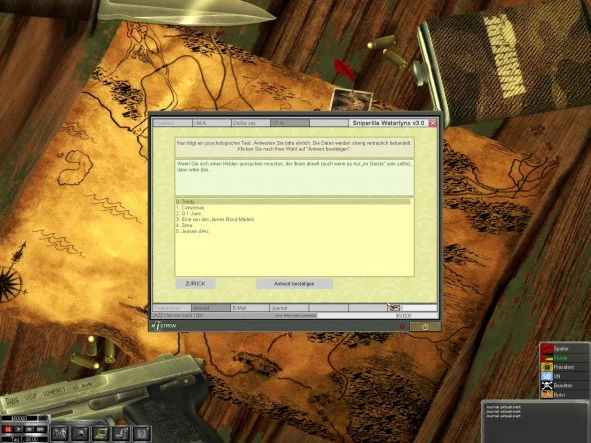The image size is (591, 443).
Task: Select the blue UN flag entry
Action: coord(563,376)
